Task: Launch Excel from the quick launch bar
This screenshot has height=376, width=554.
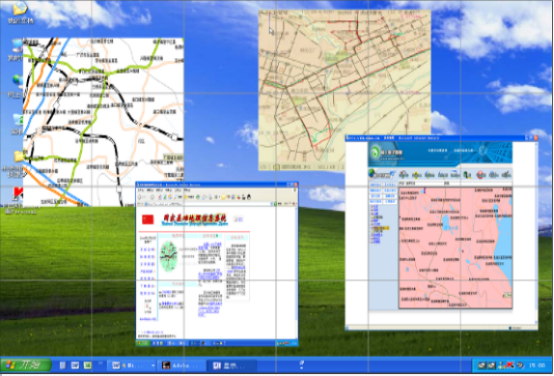Action: click(87, 365)
